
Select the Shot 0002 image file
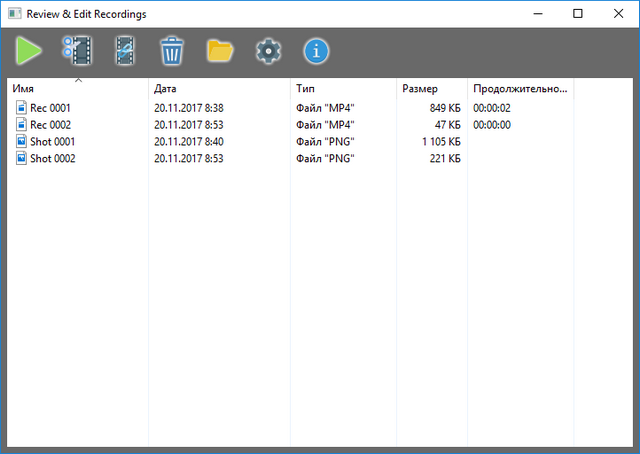[52, 159]
